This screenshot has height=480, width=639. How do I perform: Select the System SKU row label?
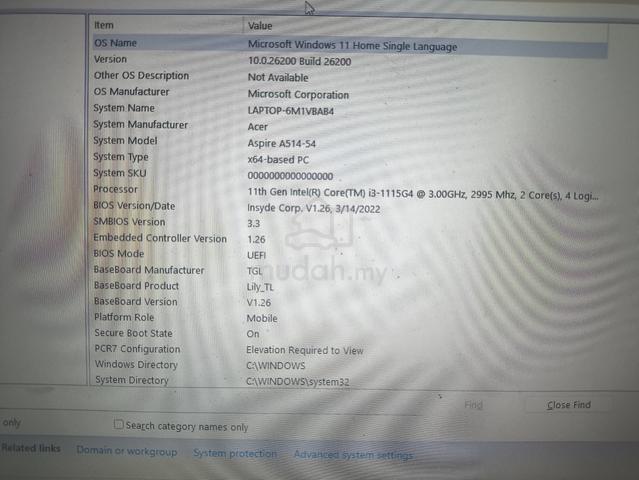coord(119,173)
